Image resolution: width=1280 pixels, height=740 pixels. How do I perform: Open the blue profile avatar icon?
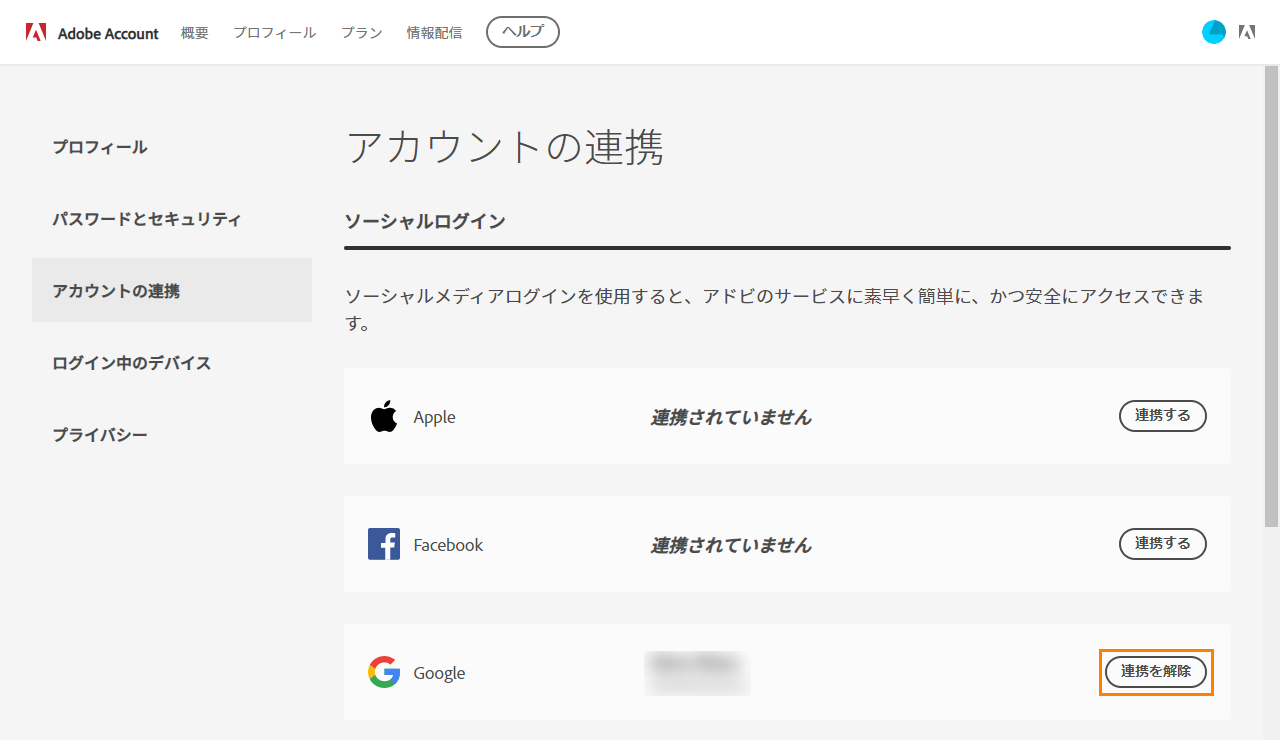pyautogui.click(x=1214, y=32)
